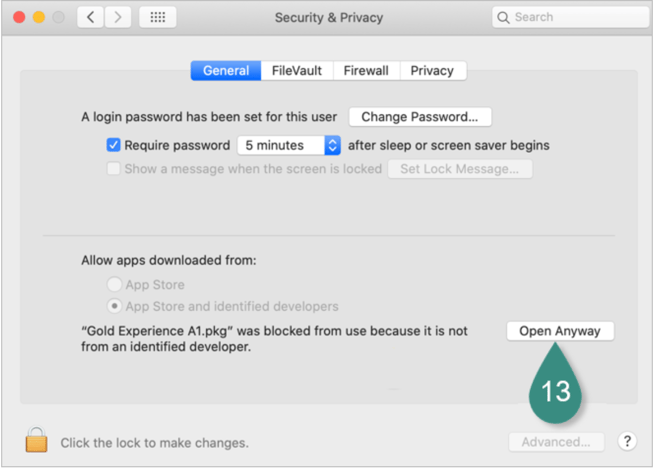Click the red close window button
This screenshot has width=654, height=469.
point(19,17)
